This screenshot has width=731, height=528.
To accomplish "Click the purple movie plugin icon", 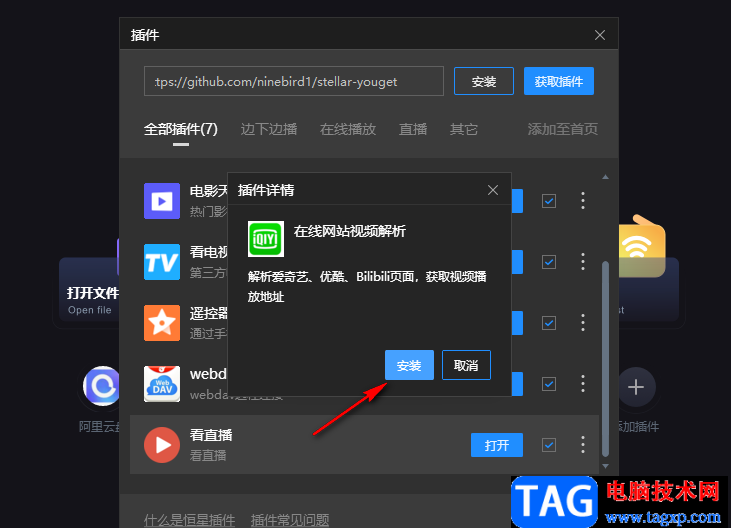I will (x=162, y=201).
